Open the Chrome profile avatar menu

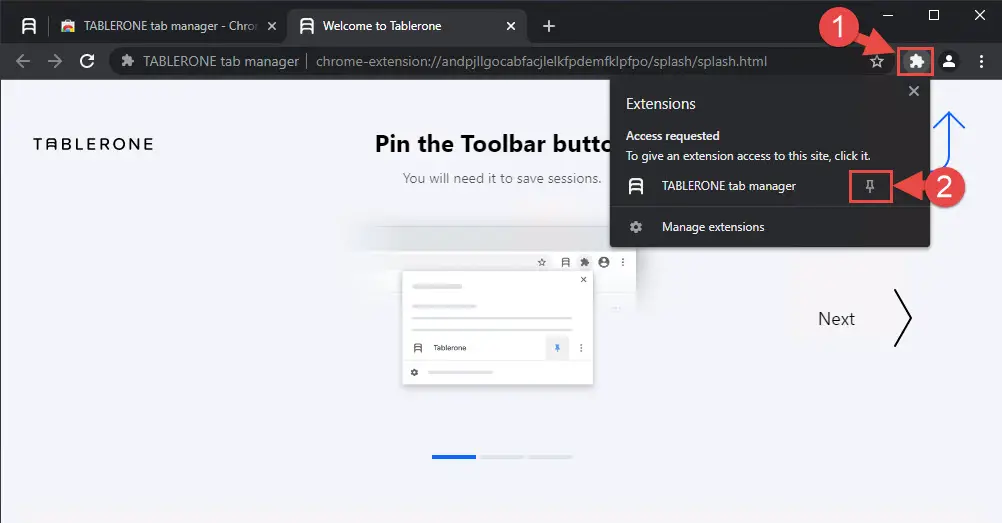point(949,61)
